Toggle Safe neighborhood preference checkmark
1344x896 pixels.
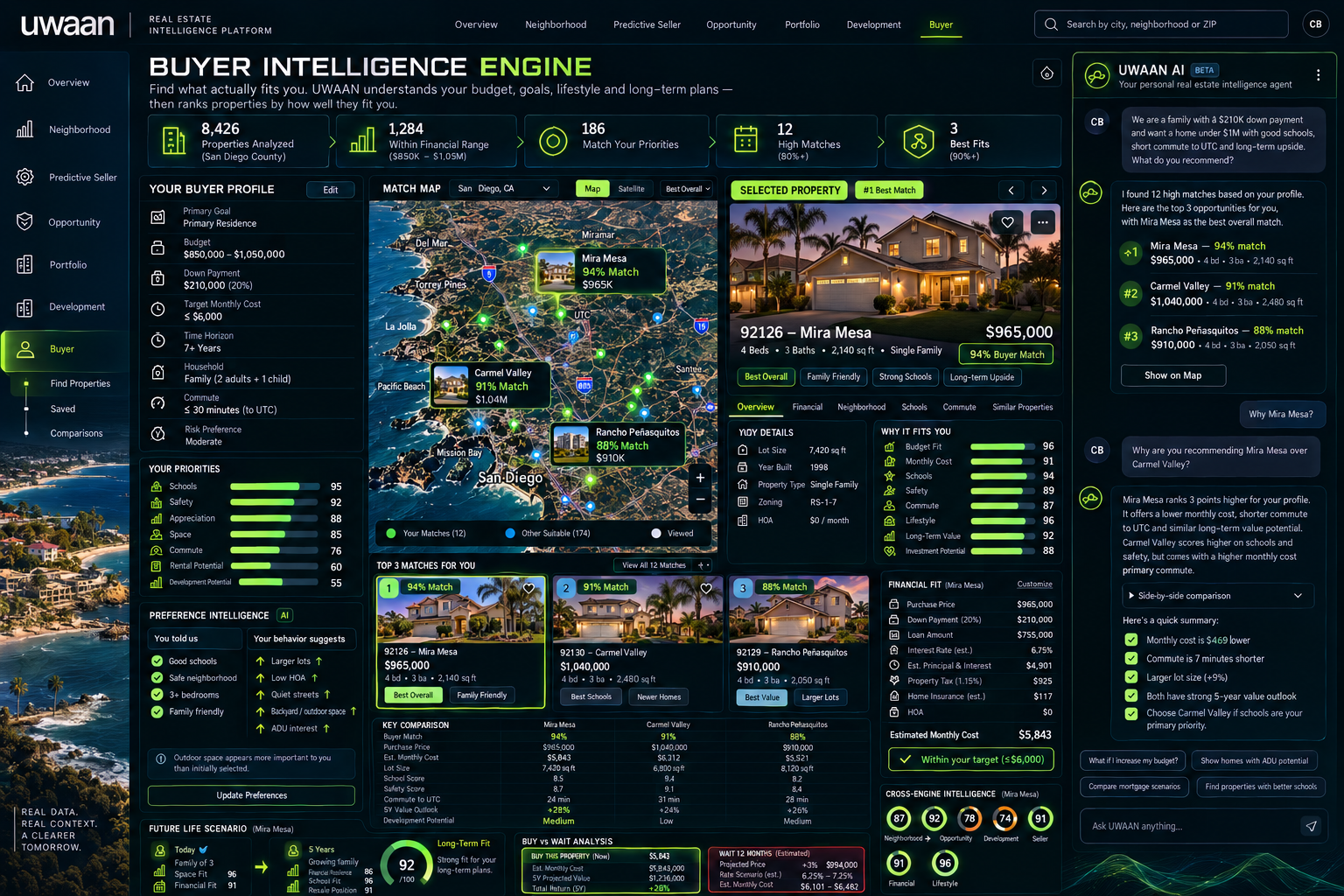pyautogui.click(x=157, y=678)
